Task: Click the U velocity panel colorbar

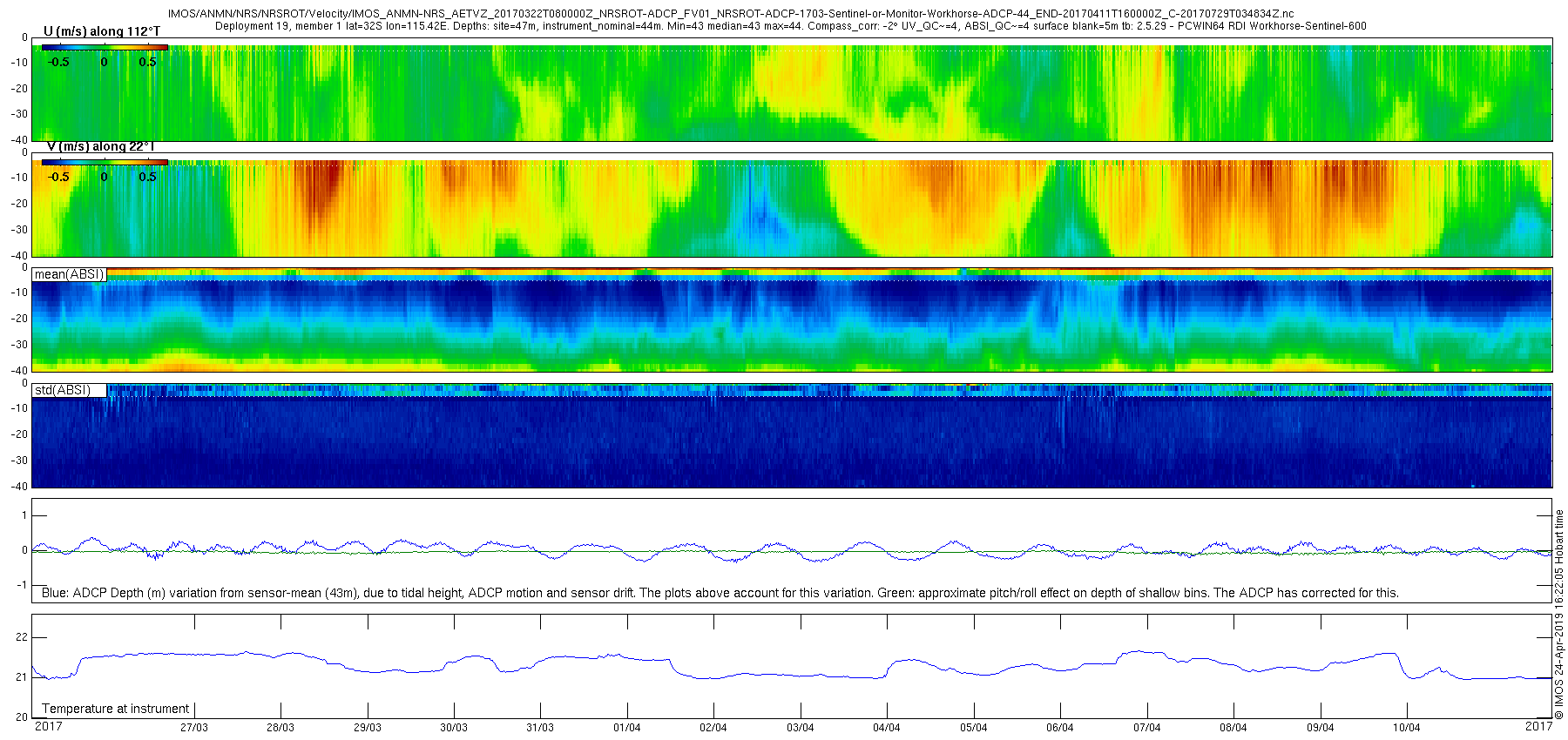Action: (105, 48)
